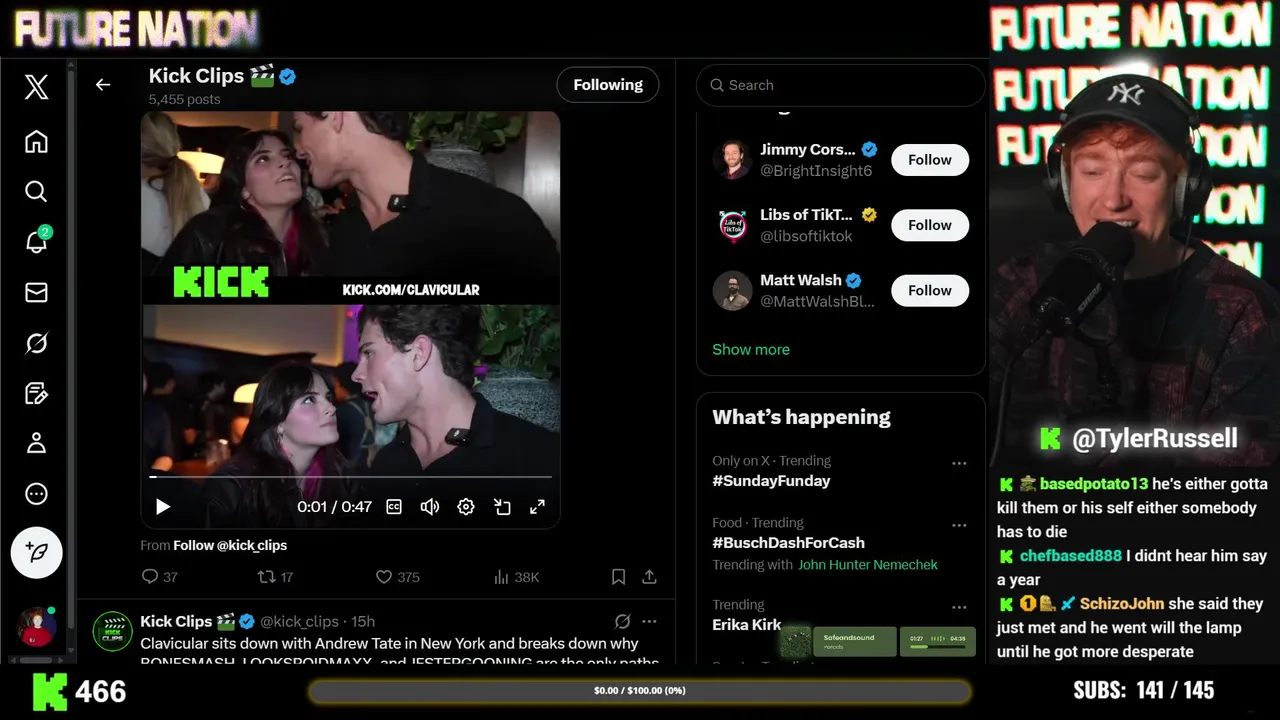Click Show more under suggestions
Image resolution: width=1280 pixels, height=720 pixels.
751,349
